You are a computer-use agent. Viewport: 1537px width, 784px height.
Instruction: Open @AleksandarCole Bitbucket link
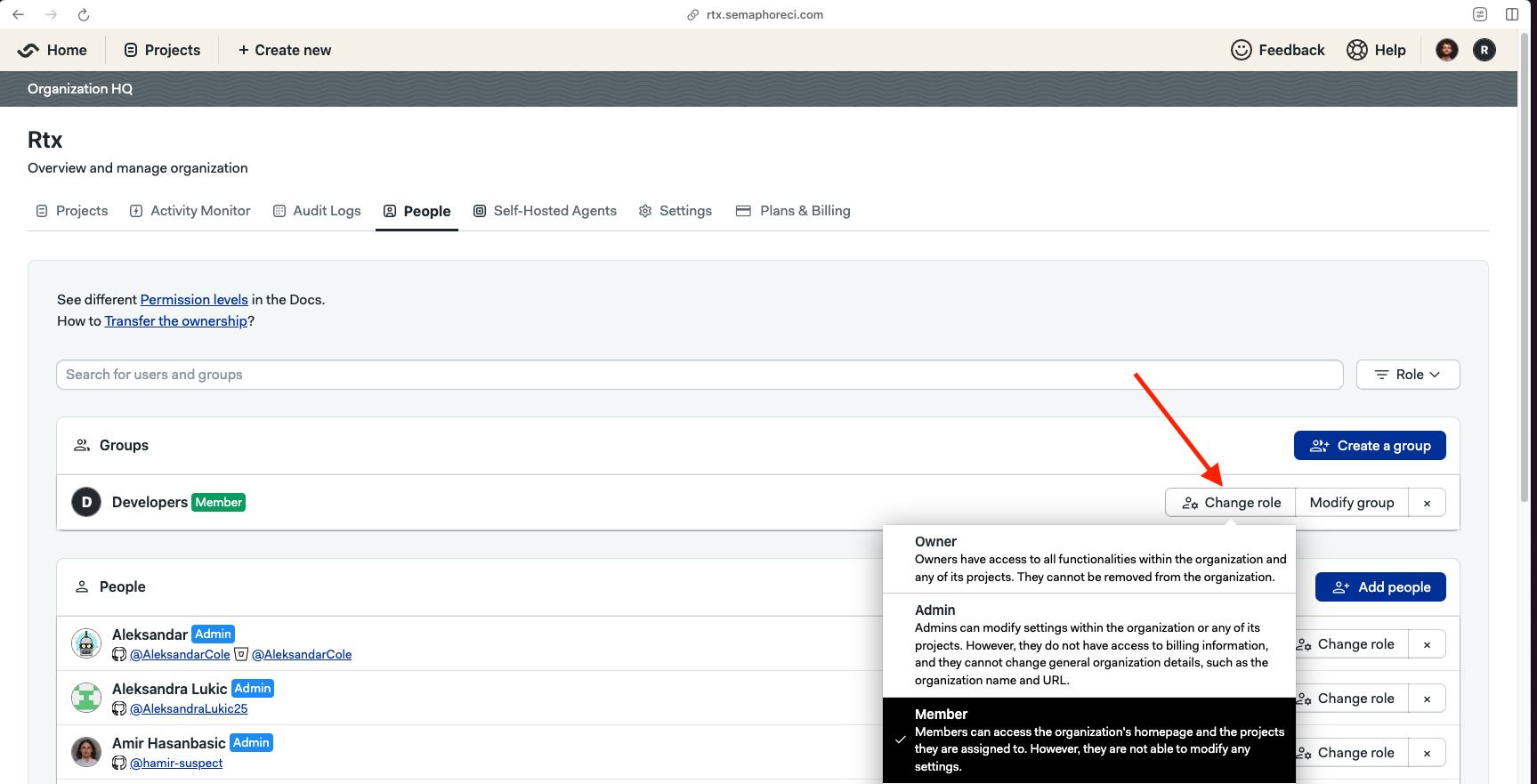pos(302,654)
